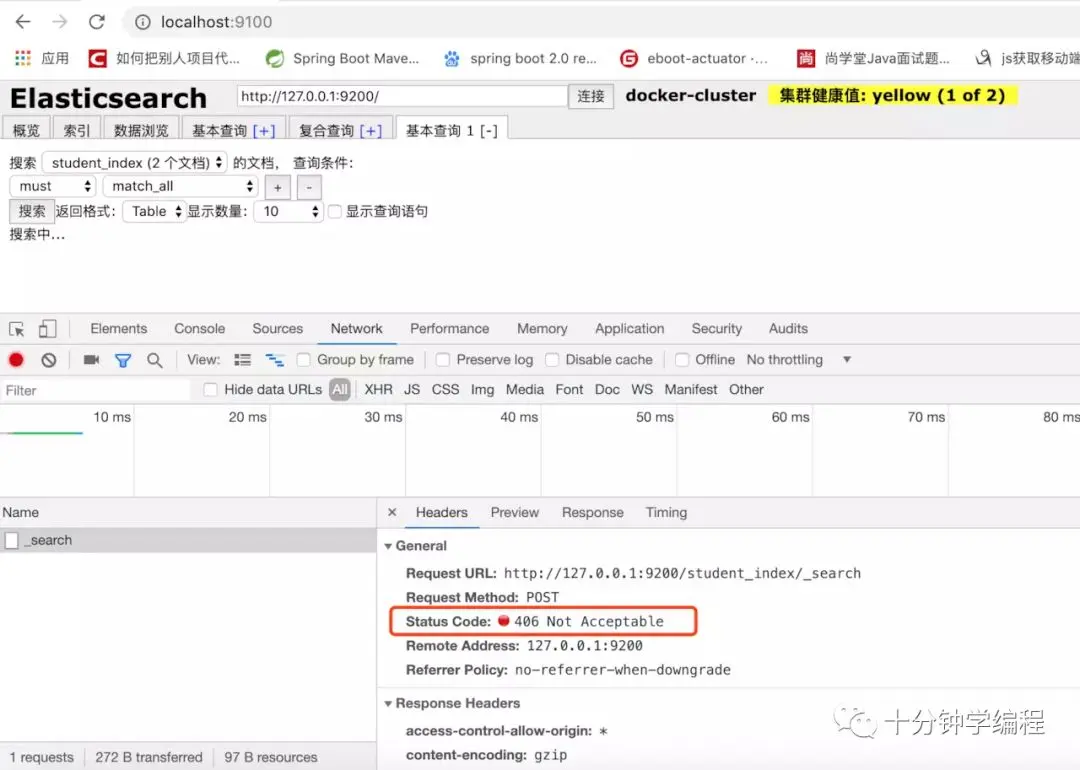Open the 数据浏览 tab
The image size is (1080, 770).
coord(141,130)
